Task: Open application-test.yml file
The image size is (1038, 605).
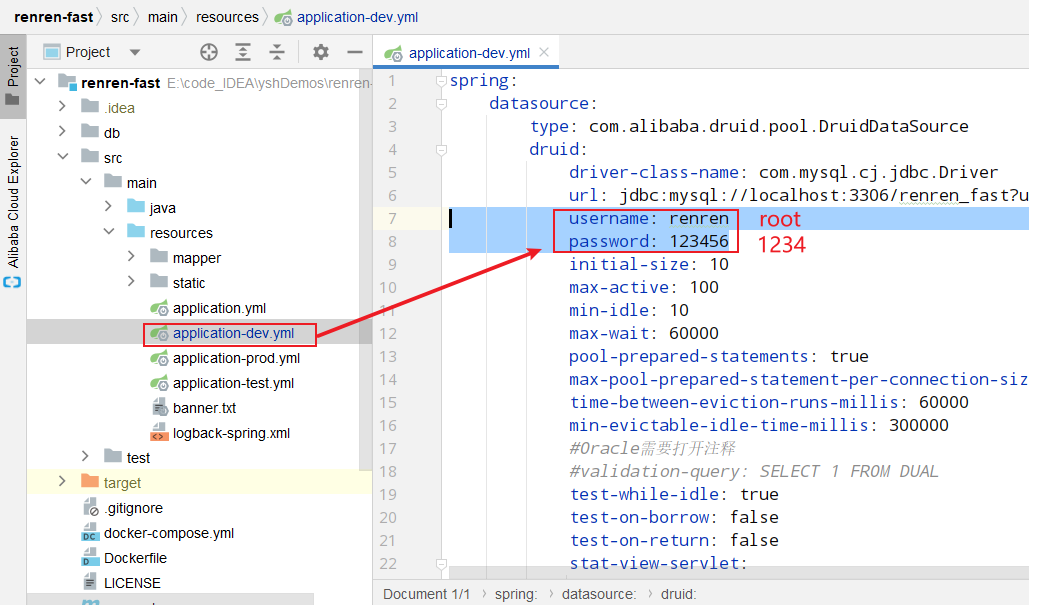Action: click(x=233, y=383)
